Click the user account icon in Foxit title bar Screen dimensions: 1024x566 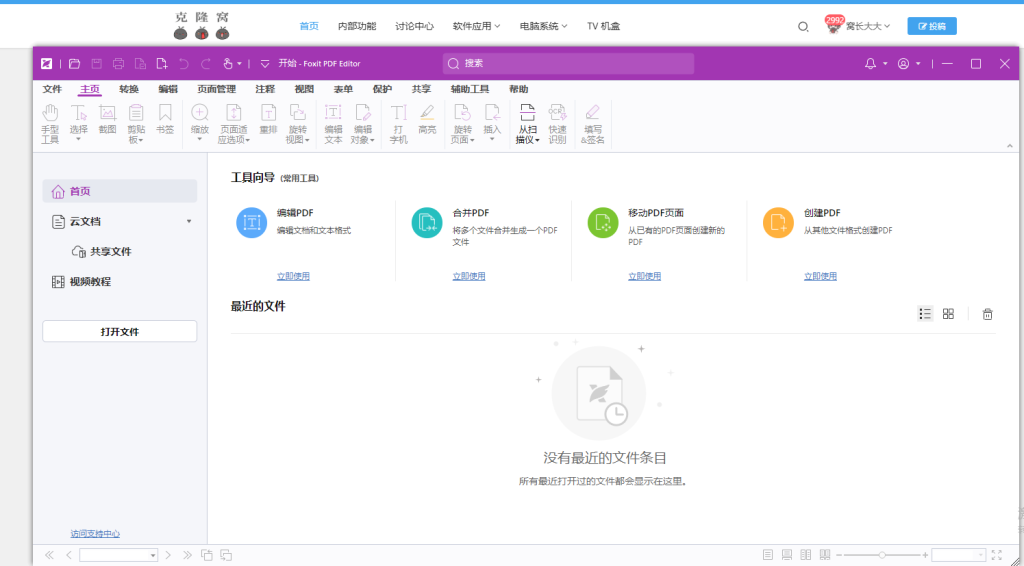(x=903, y=63)
